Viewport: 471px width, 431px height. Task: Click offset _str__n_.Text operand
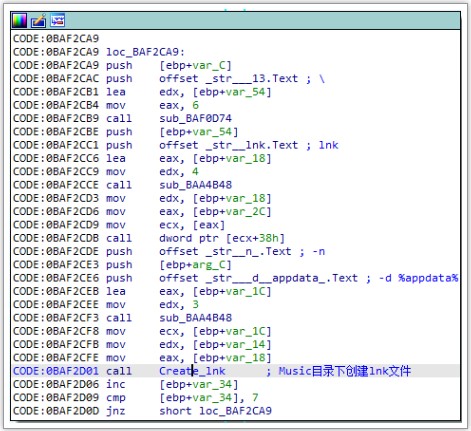pos(225,251)
